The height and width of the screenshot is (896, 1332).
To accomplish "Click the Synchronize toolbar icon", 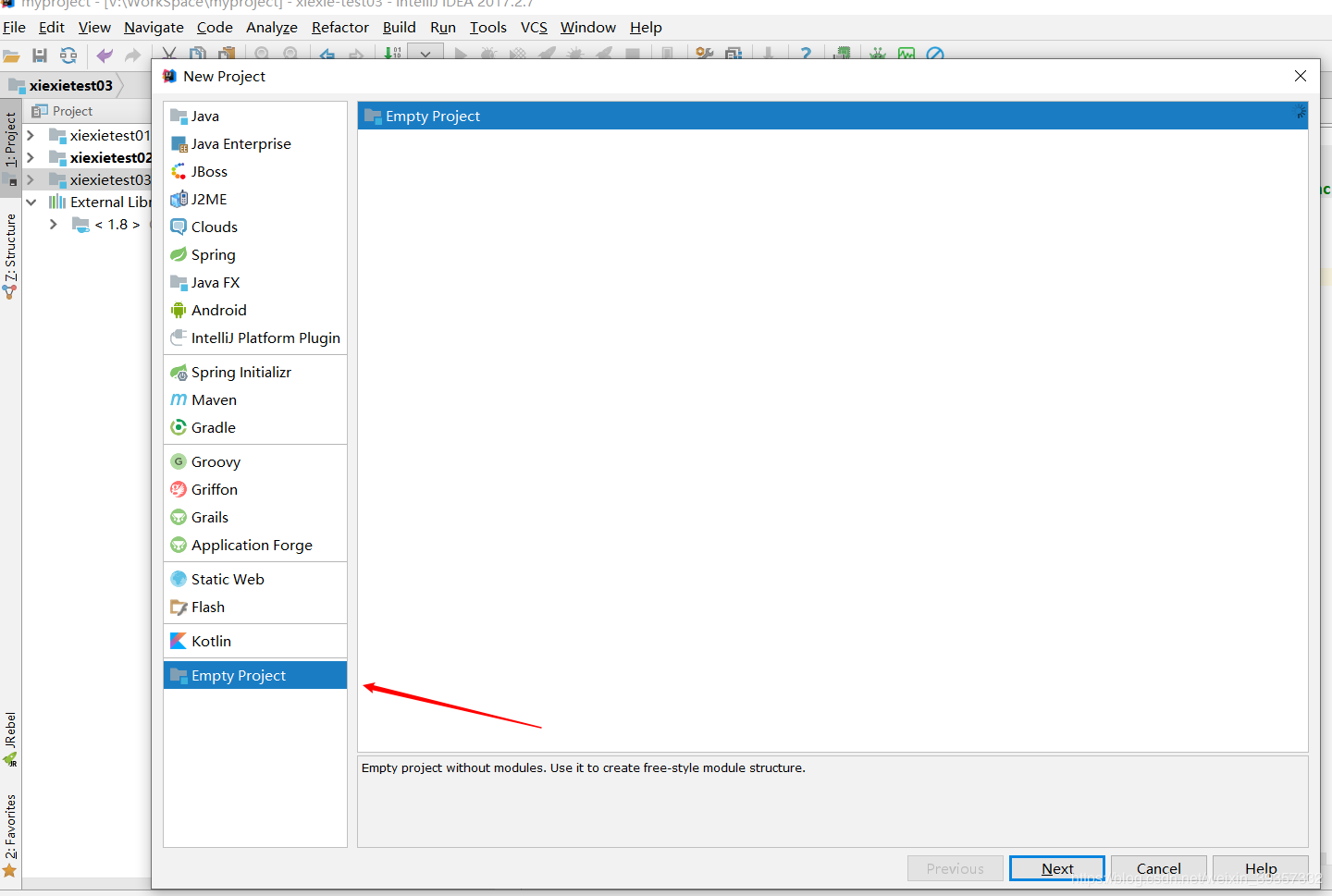I will tap(68, 55).
